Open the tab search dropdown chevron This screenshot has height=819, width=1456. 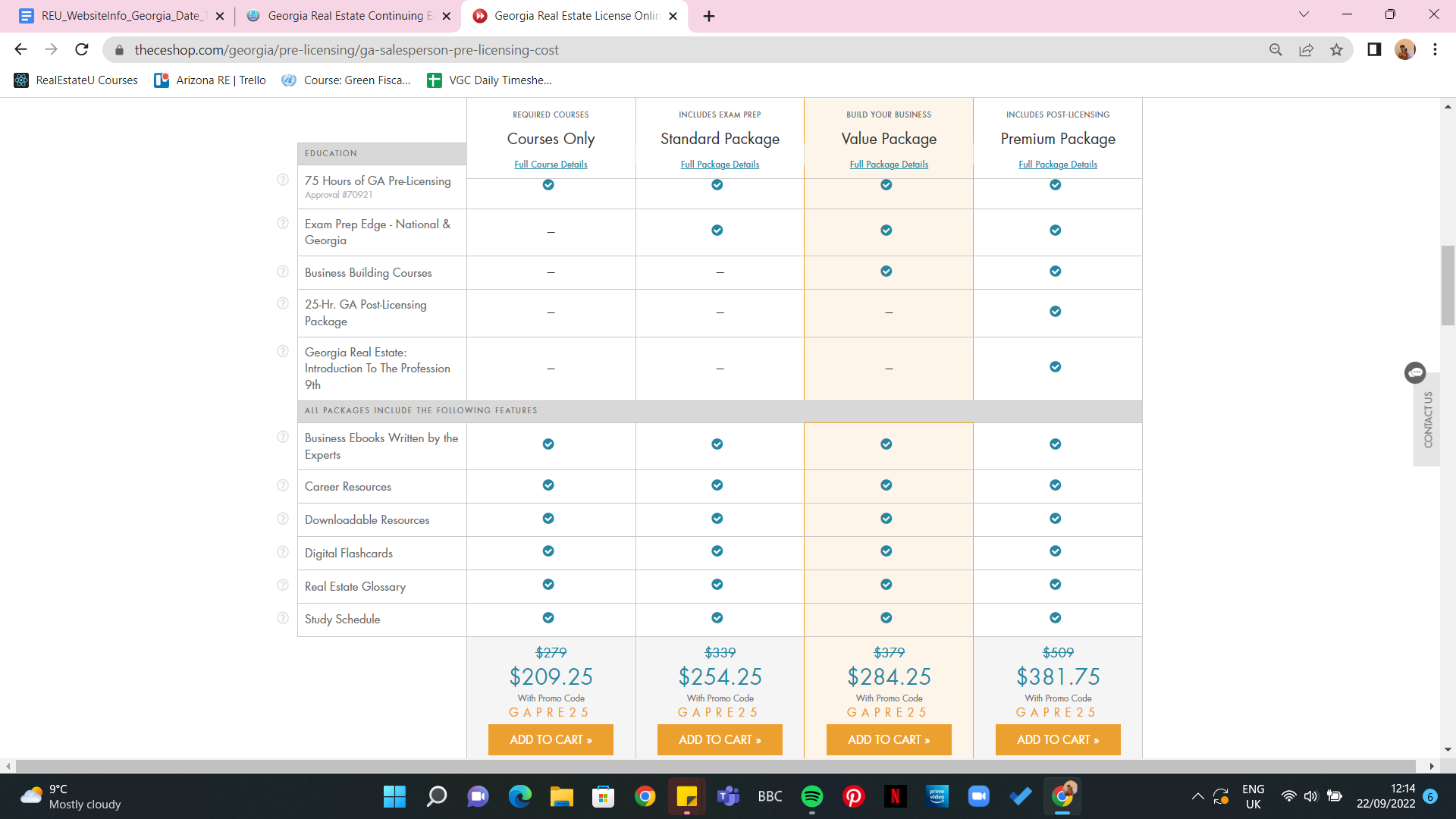coord(1304,14)
